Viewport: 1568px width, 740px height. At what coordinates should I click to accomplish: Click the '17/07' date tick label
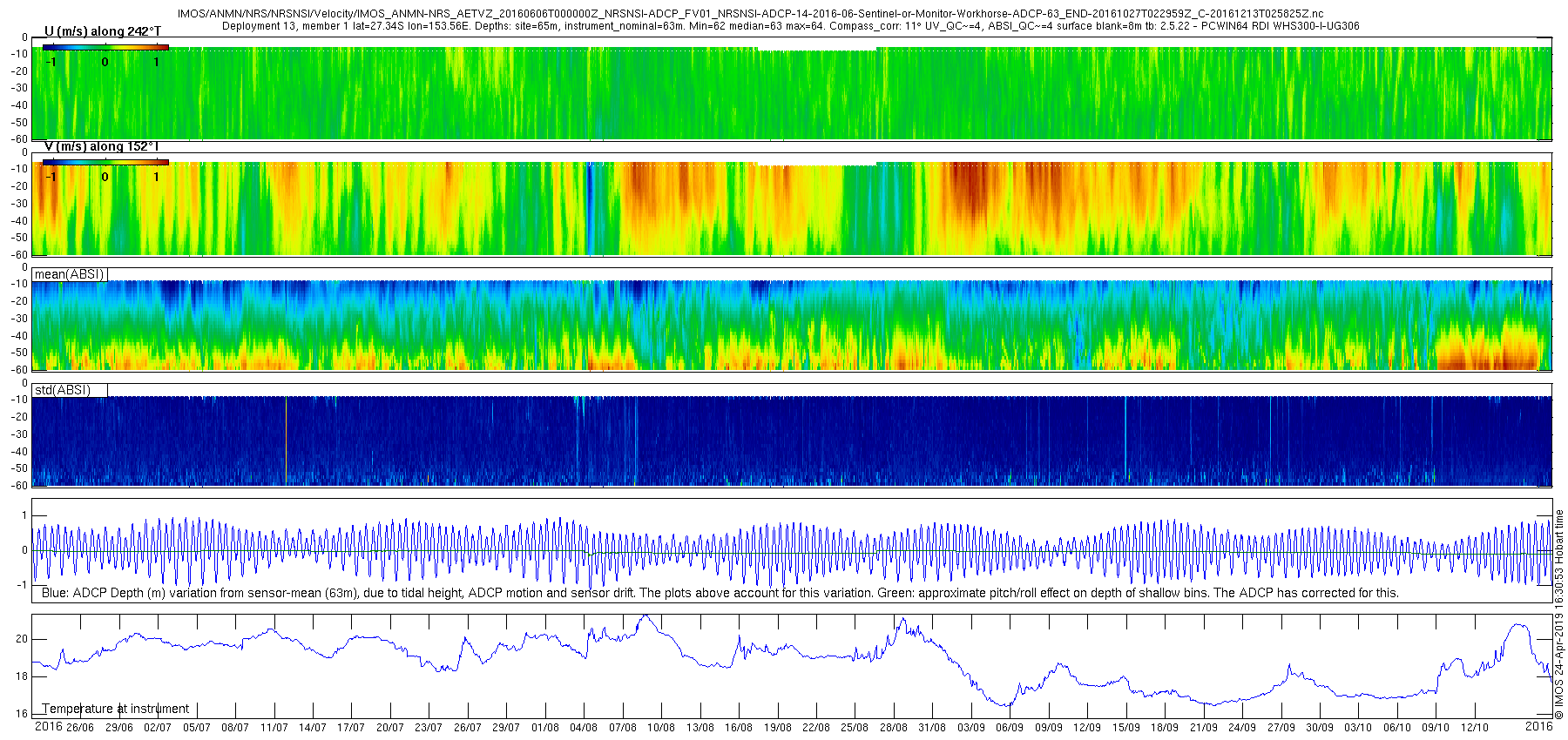(x=351, y=728)
